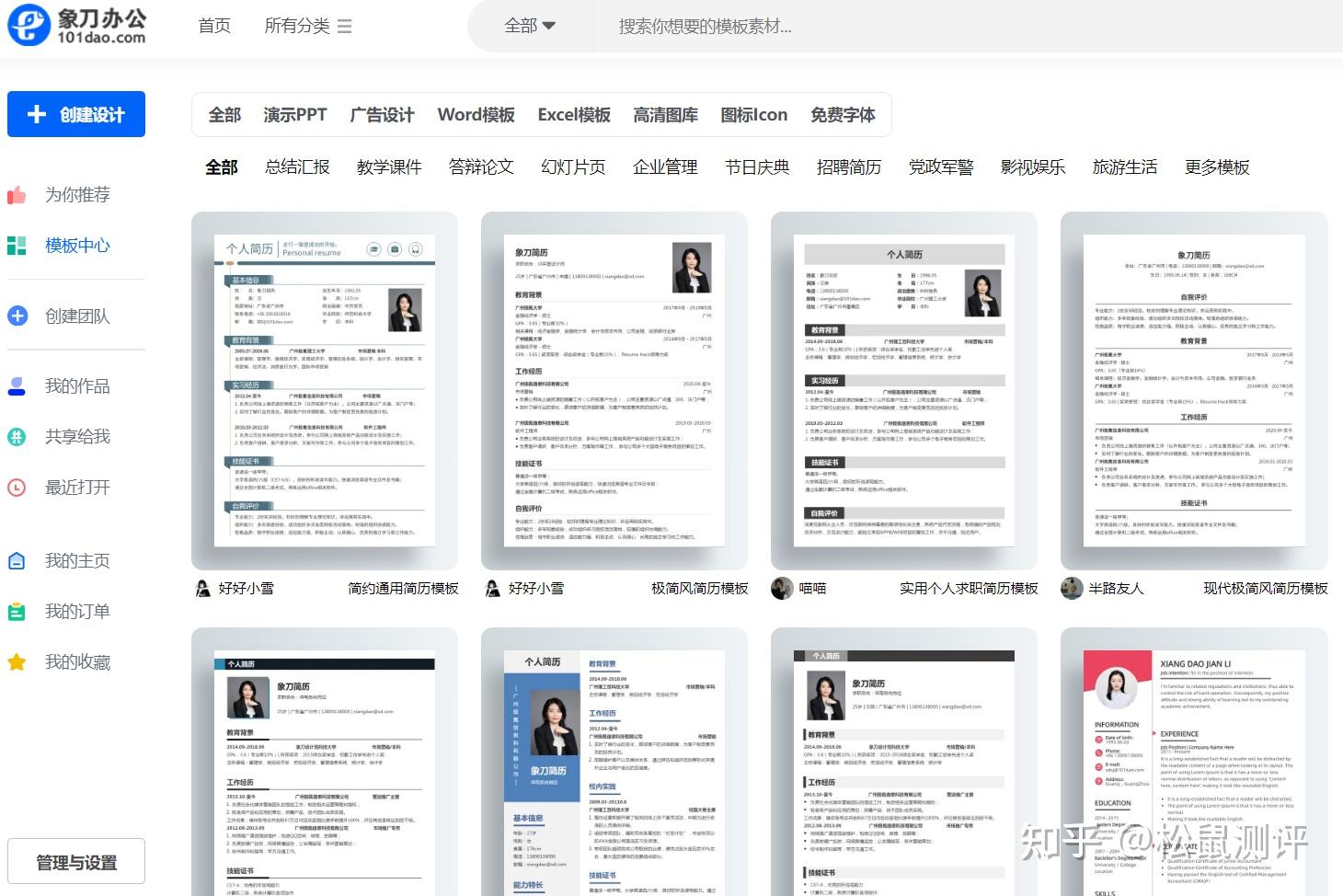Image resolution: width=1343 pixels, height=896 pixels.
Task: Open the 更多模板 category list
Action: point(1217,167)
